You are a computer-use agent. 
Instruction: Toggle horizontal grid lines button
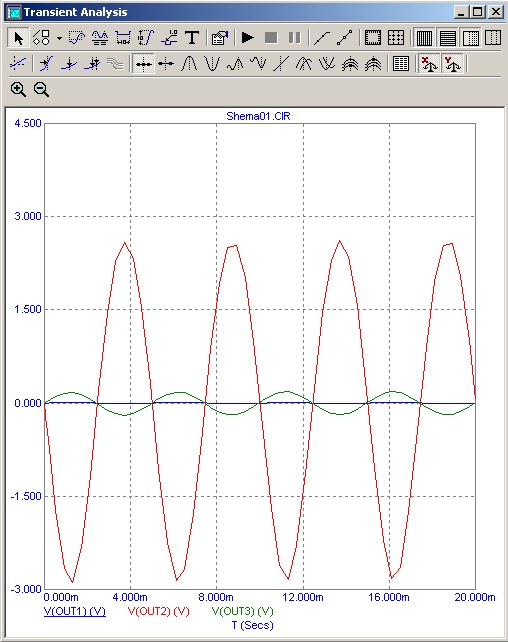pyautogui.click(x=447, y=38)
